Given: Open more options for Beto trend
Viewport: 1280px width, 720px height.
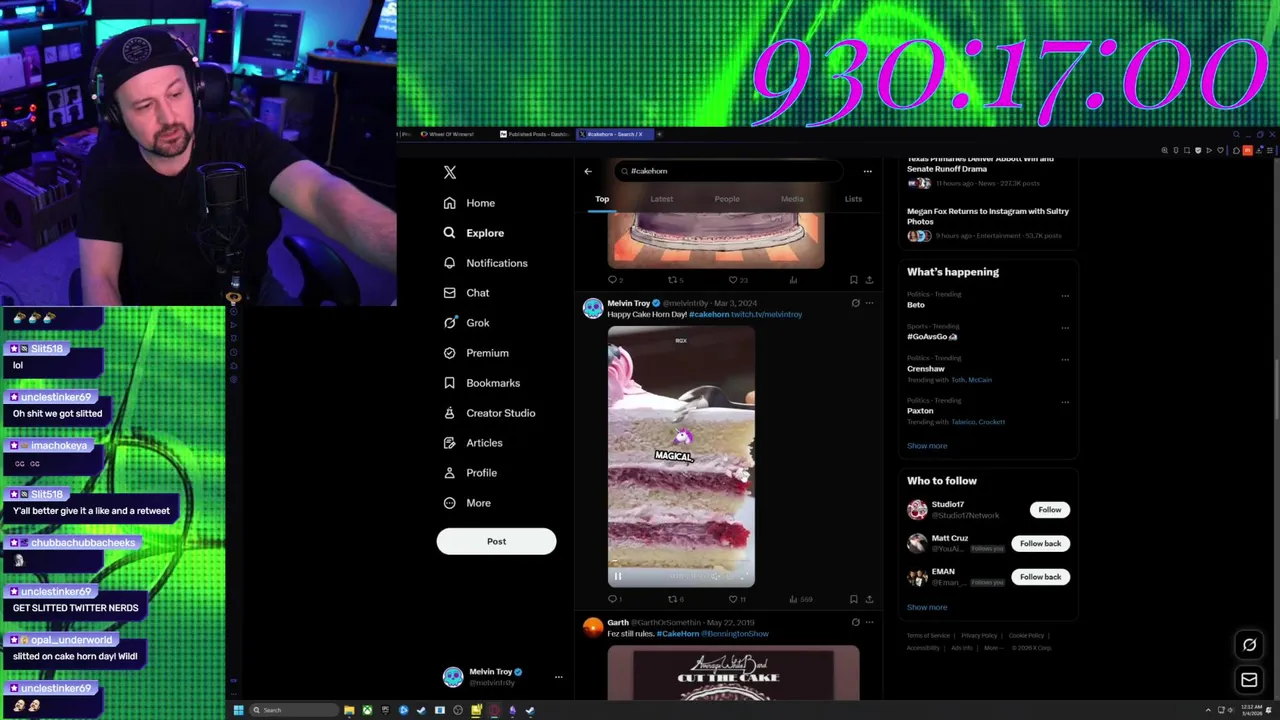Looking at the screenshot, I should pyautogui.click(x=1065, y=295).
